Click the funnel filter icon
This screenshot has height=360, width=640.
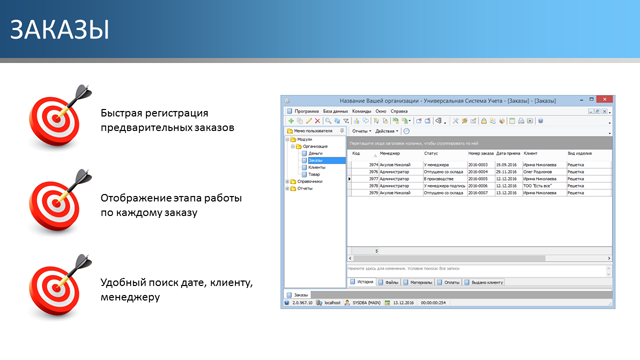point(346,121)
